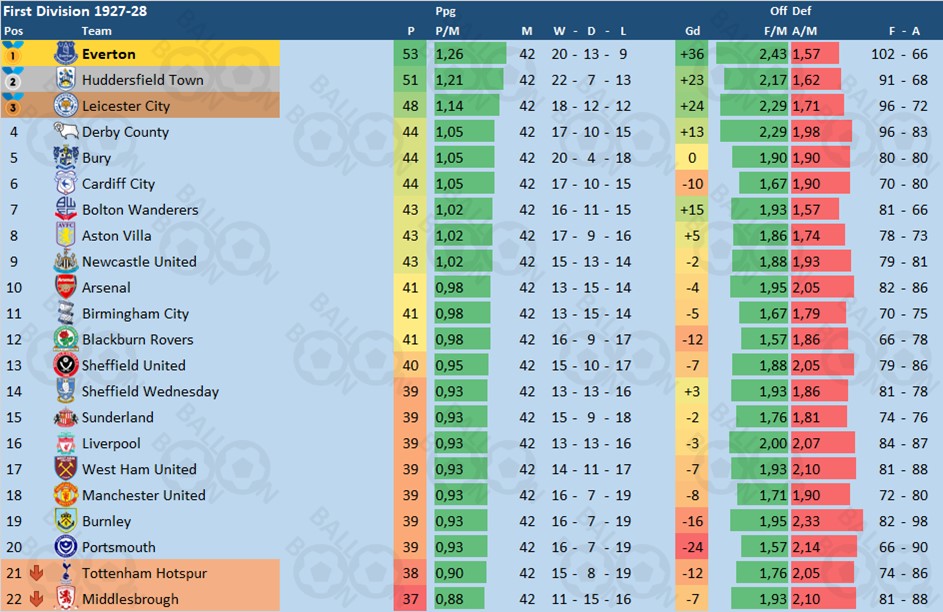Select the Sheffield United crest
943x612 pixels.
(66, 365)
